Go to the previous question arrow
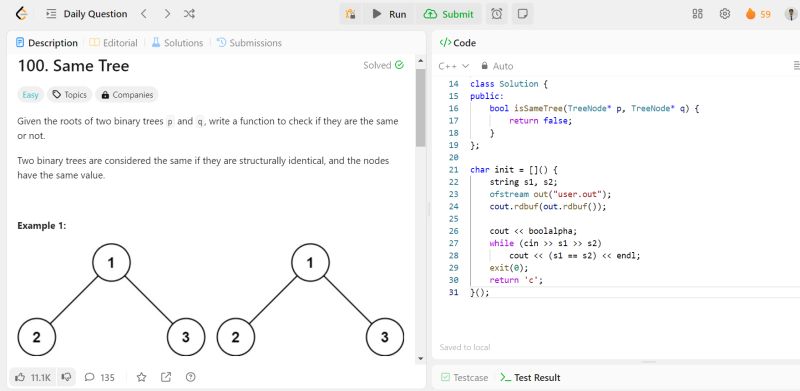 pyautogui.click(x=144, y=14)
